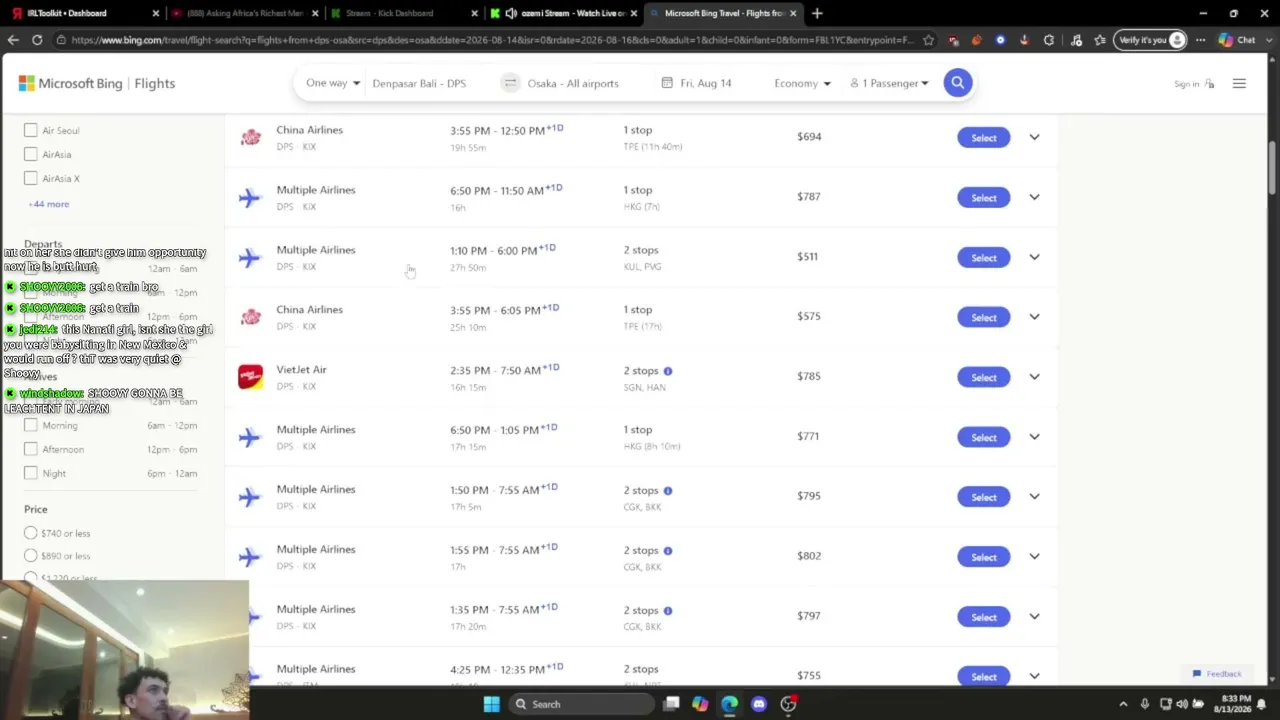This screenshot has width=1280, height=720.
Task: Check the Air Seoul airline filter
Action: (x=31, y=130)
